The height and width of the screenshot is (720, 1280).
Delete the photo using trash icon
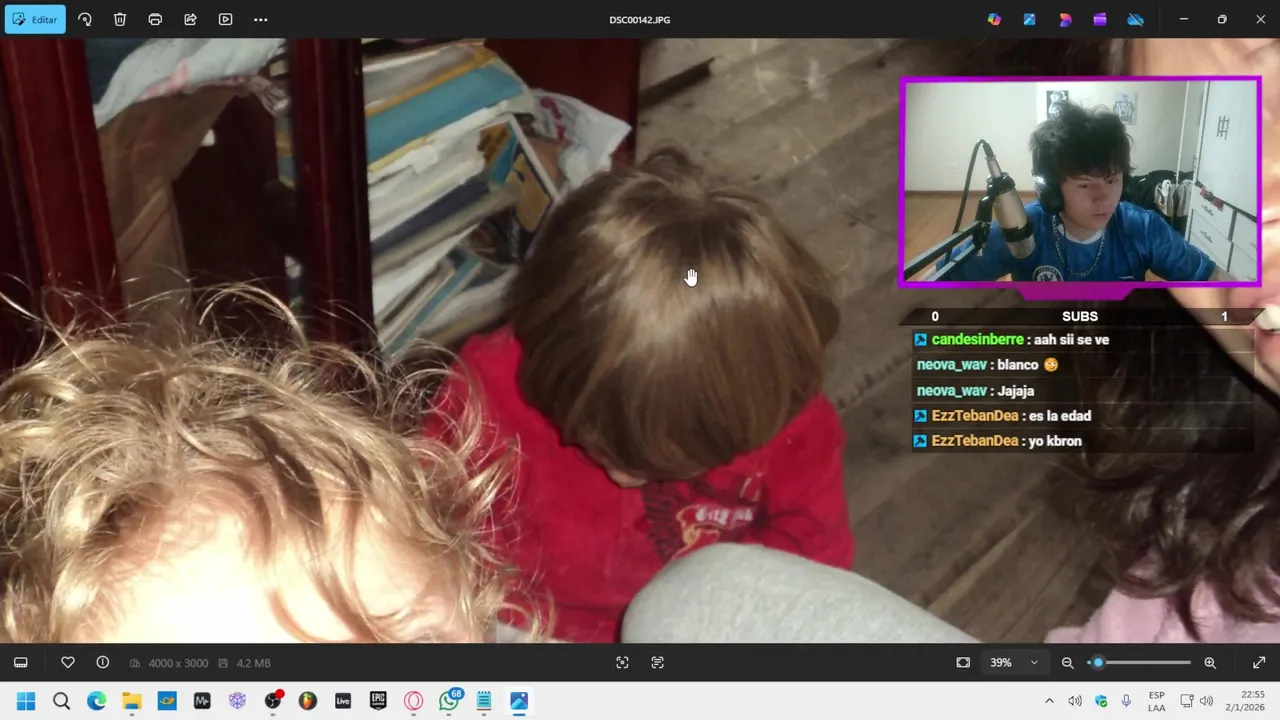120,19
